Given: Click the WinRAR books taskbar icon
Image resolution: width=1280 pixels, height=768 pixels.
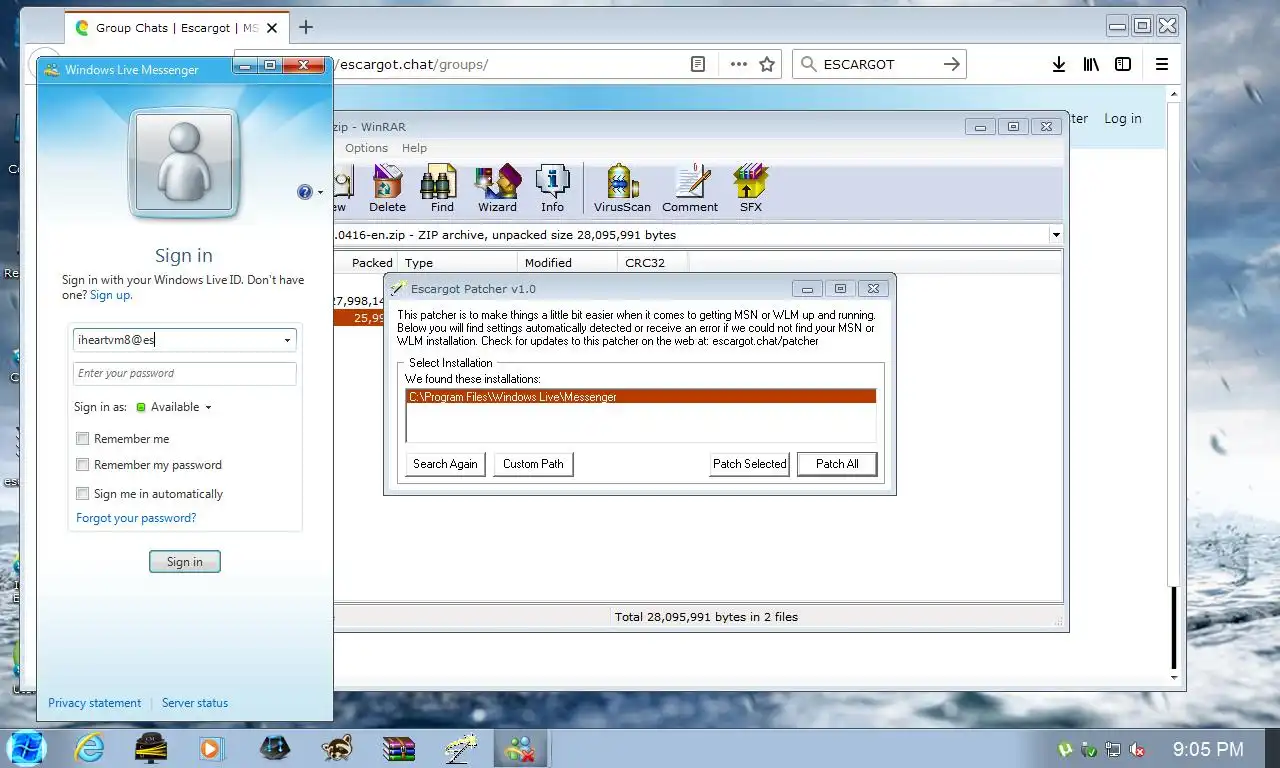Looking at the screenshot, I should 399,748.
